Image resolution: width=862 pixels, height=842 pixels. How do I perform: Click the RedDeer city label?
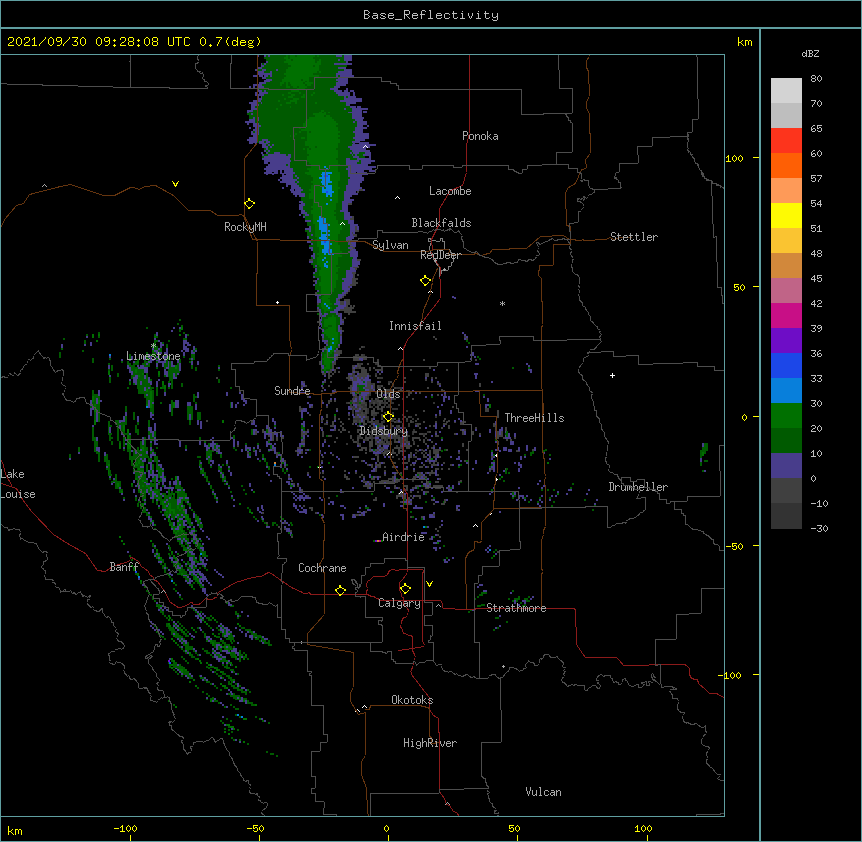[440, 255]
